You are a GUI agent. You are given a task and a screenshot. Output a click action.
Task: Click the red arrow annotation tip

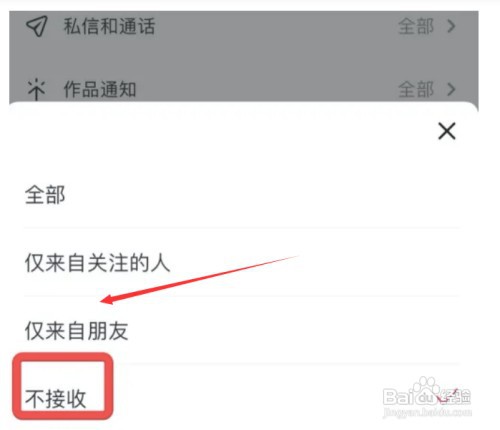pyautogui.click(x=107, y=300)
